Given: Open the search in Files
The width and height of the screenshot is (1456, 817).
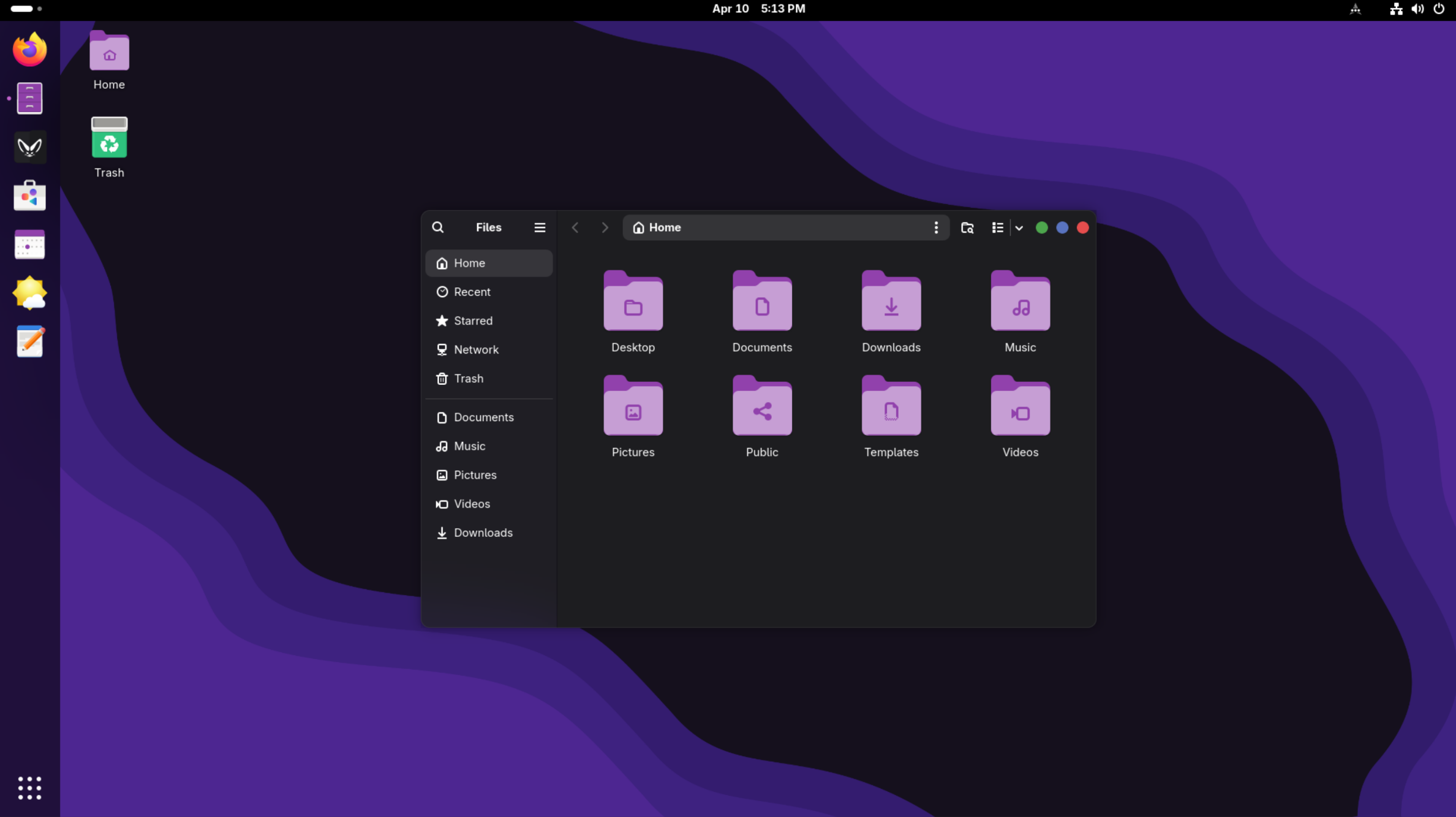Looking at the screenshot, I should (x=437, y=227).
